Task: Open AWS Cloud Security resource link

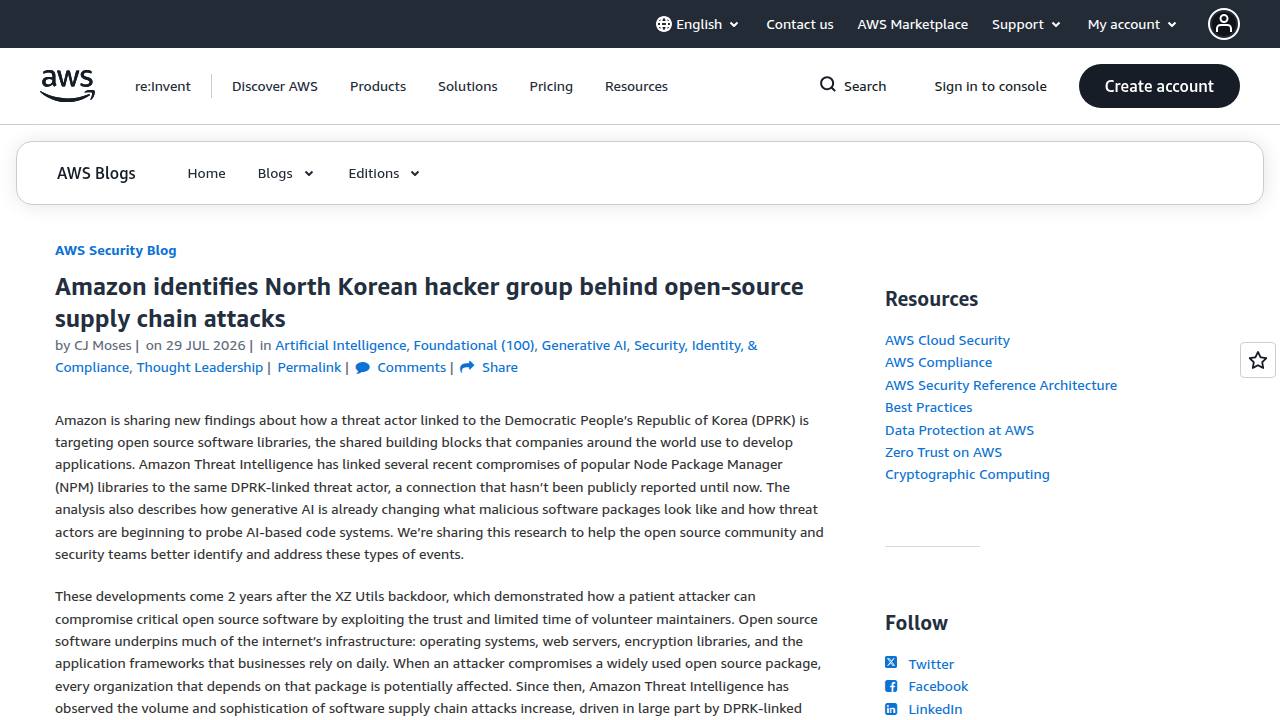Action: click(947, 340)
